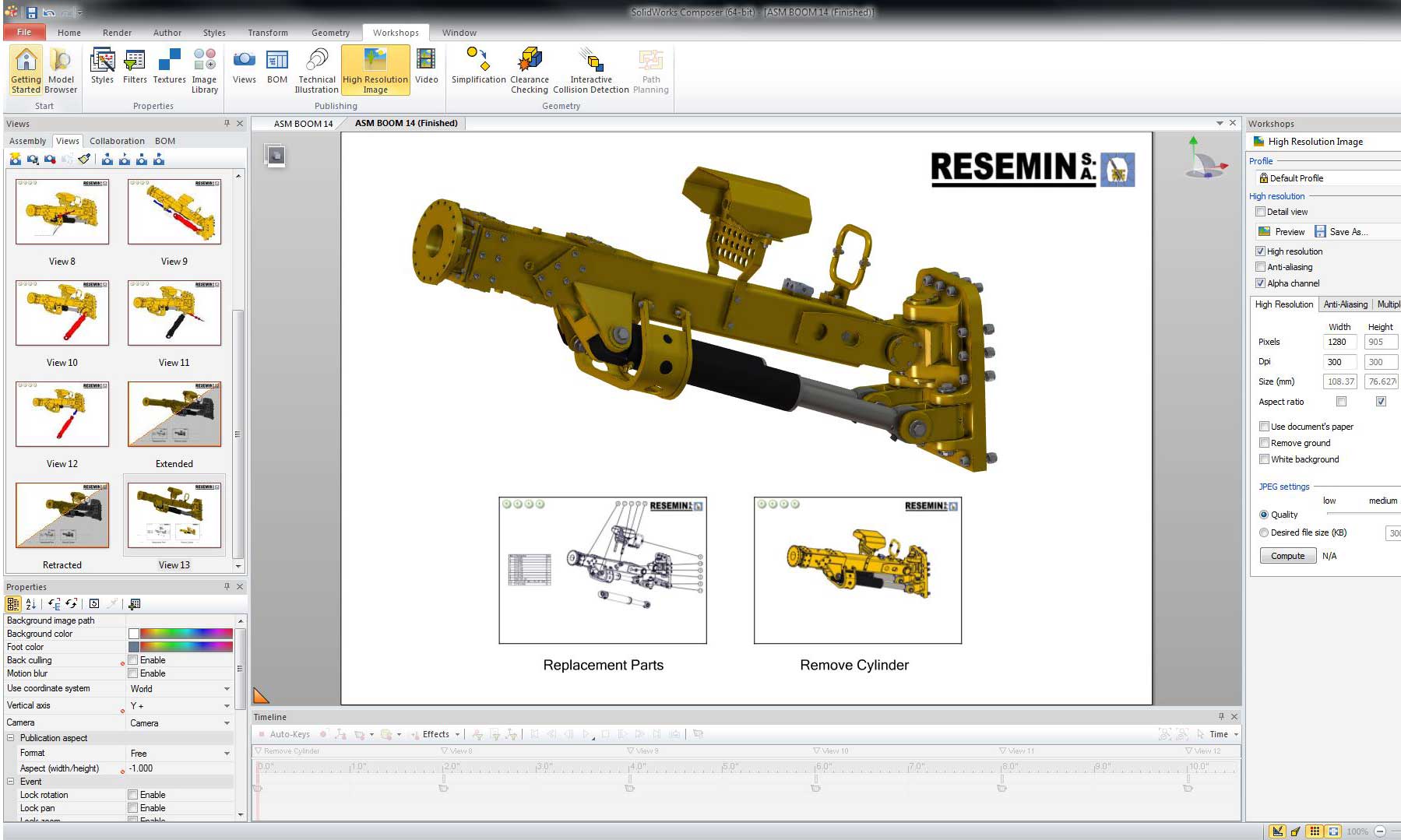1401x840 pixels.
Task: Open the Path Planning workshop
Action: click(x=651, y=70)
